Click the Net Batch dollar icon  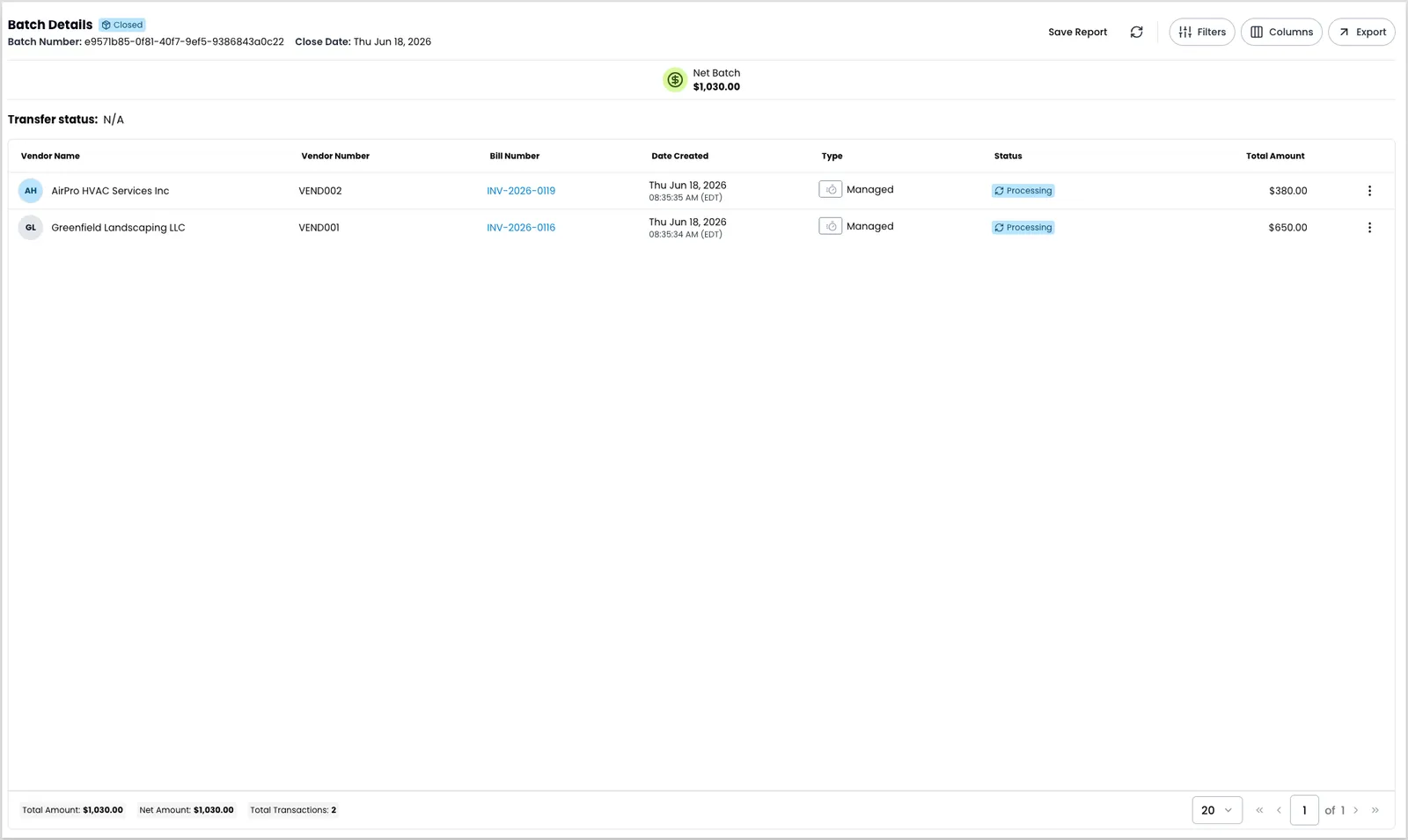675,80
